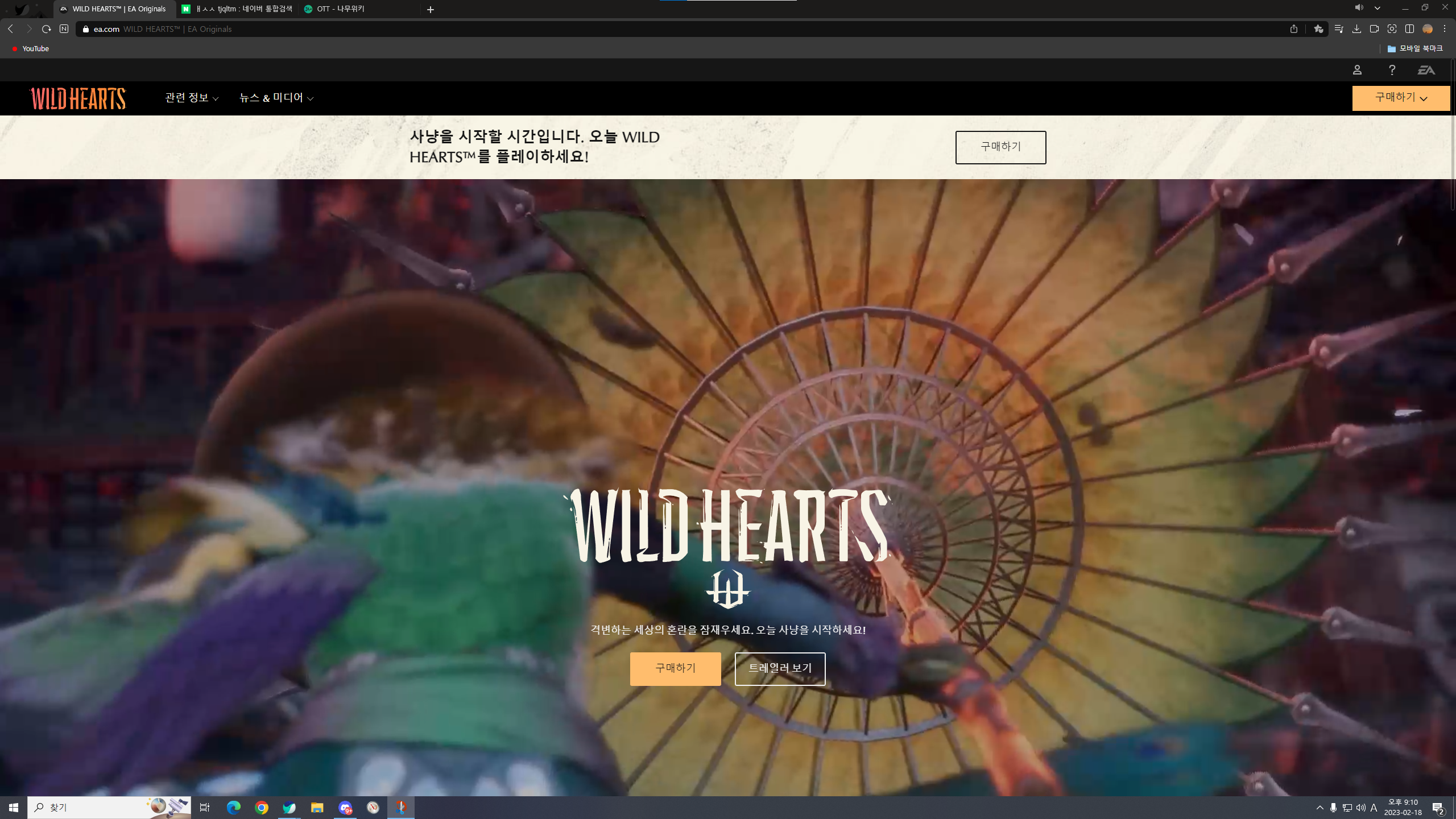
Task: Open File Explorer from the taskbar
Action: pos(317,808)
